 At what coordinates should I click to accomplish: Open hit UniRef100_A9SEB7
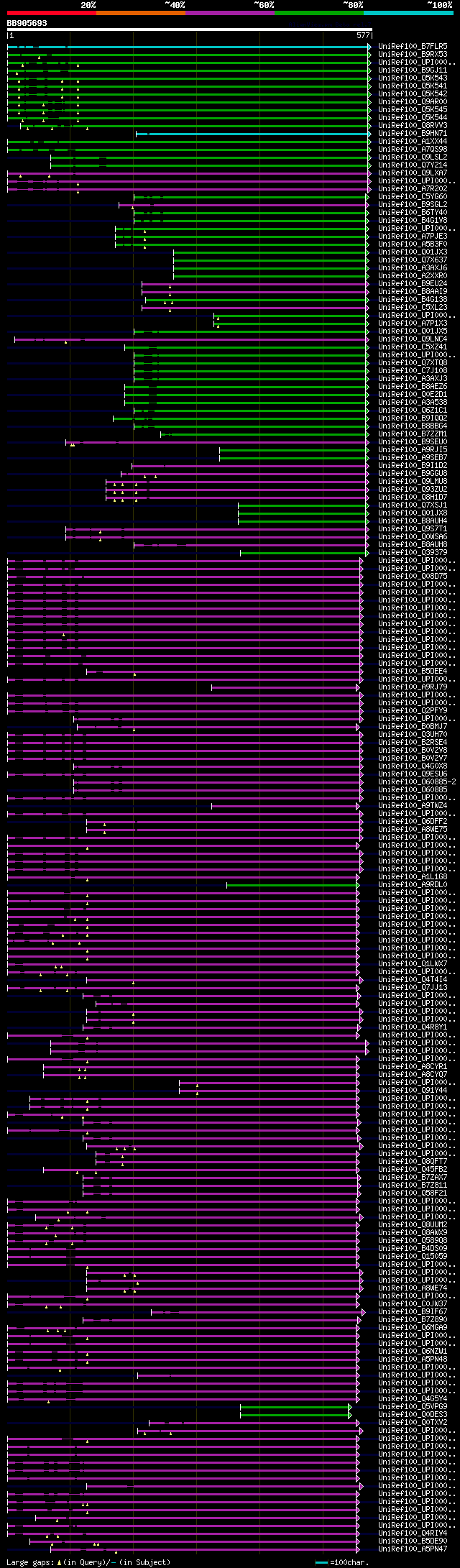pyautogui.click(x=413, y=457)
